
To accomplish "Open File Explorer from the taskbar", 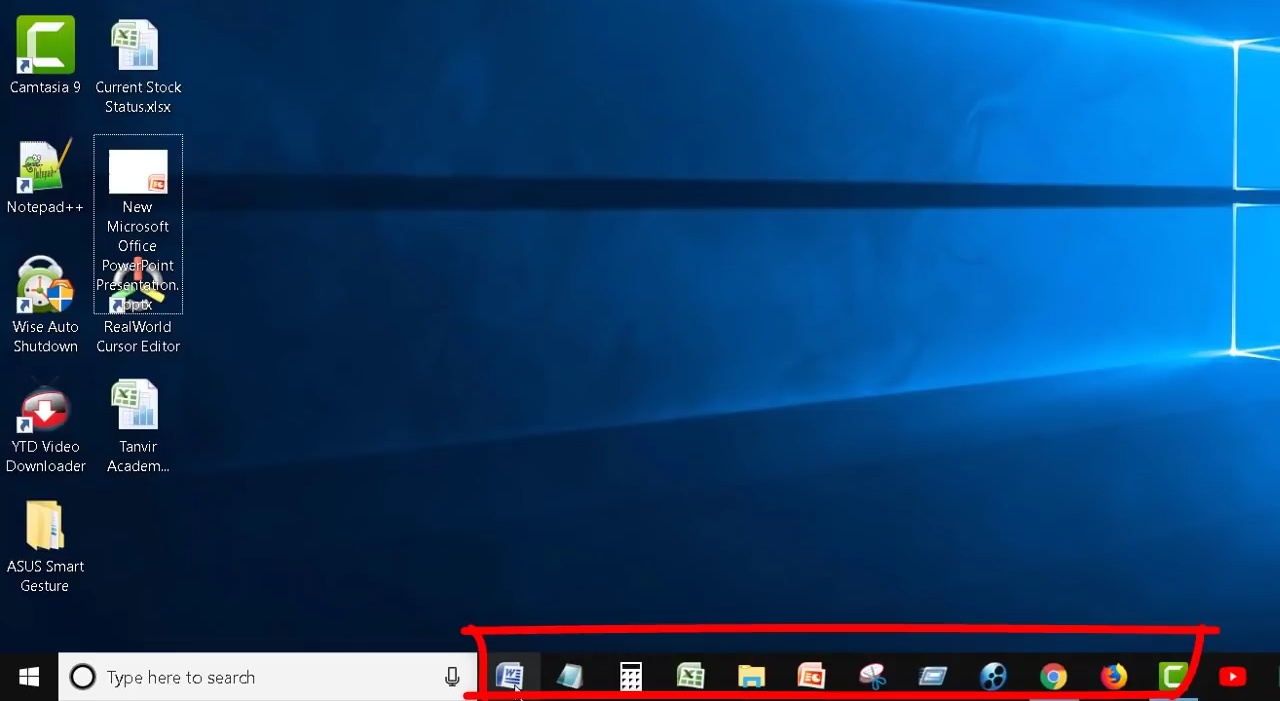I will [x=751, y=677].
